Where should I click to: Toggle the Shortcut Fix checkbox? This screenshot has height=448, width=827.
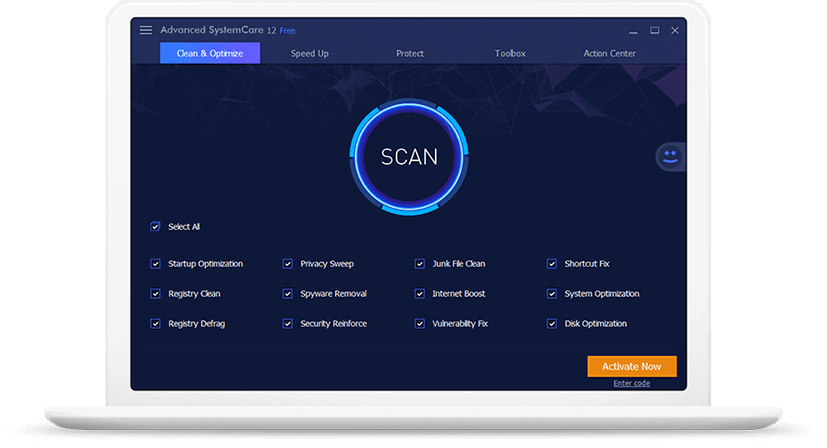click(x=552, y=263)
